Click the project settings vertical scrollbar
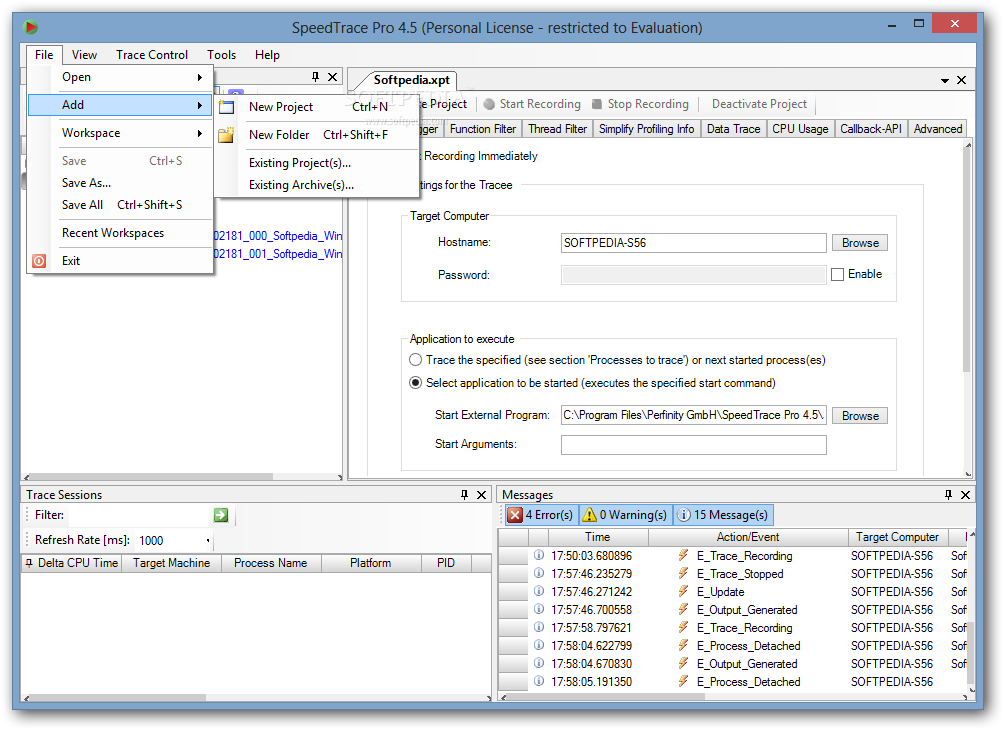Viewport: 1004px width, 730px height. [x=968, y=259]
